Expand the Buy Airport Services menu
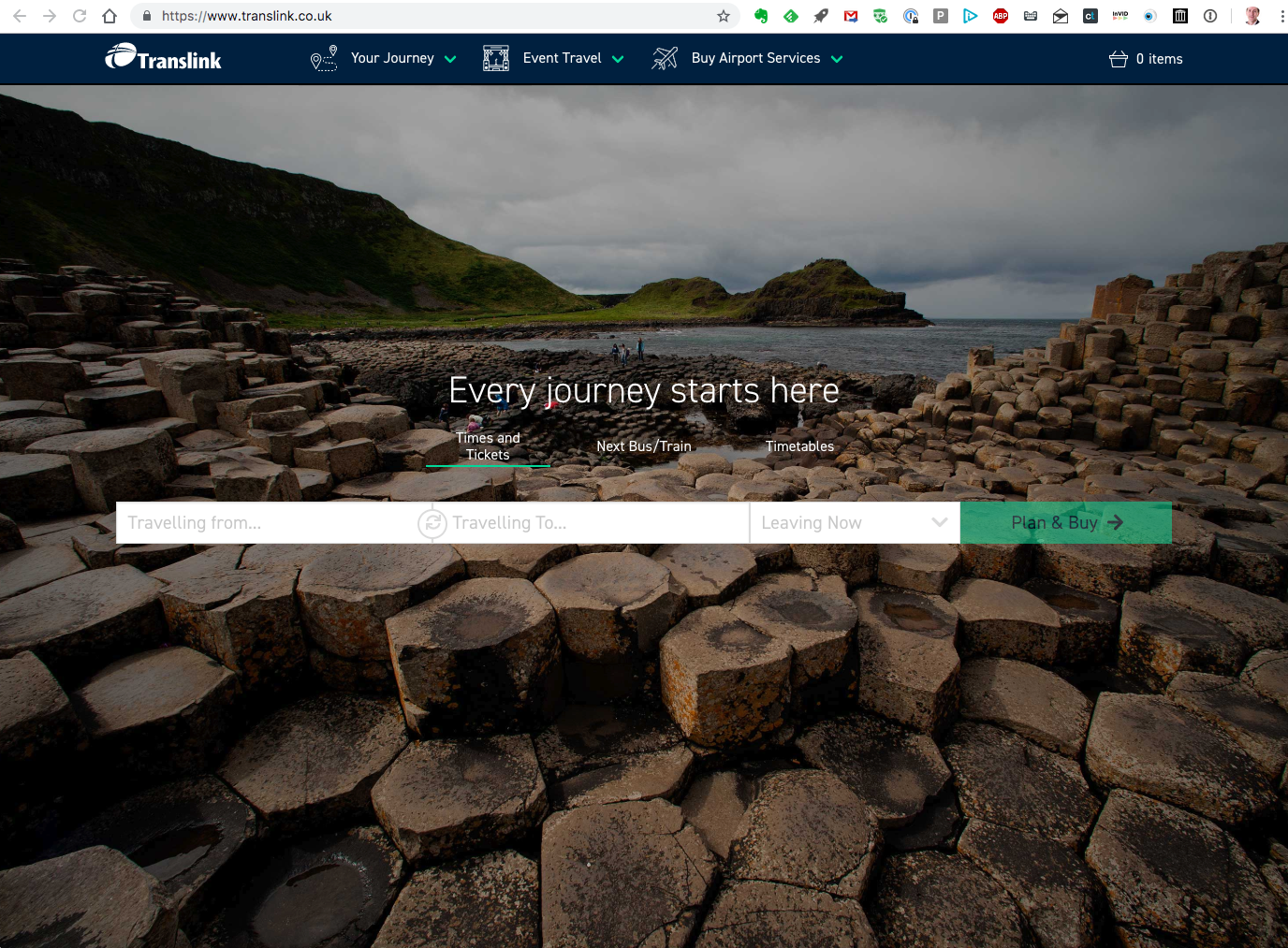 (x=755, y=58)
